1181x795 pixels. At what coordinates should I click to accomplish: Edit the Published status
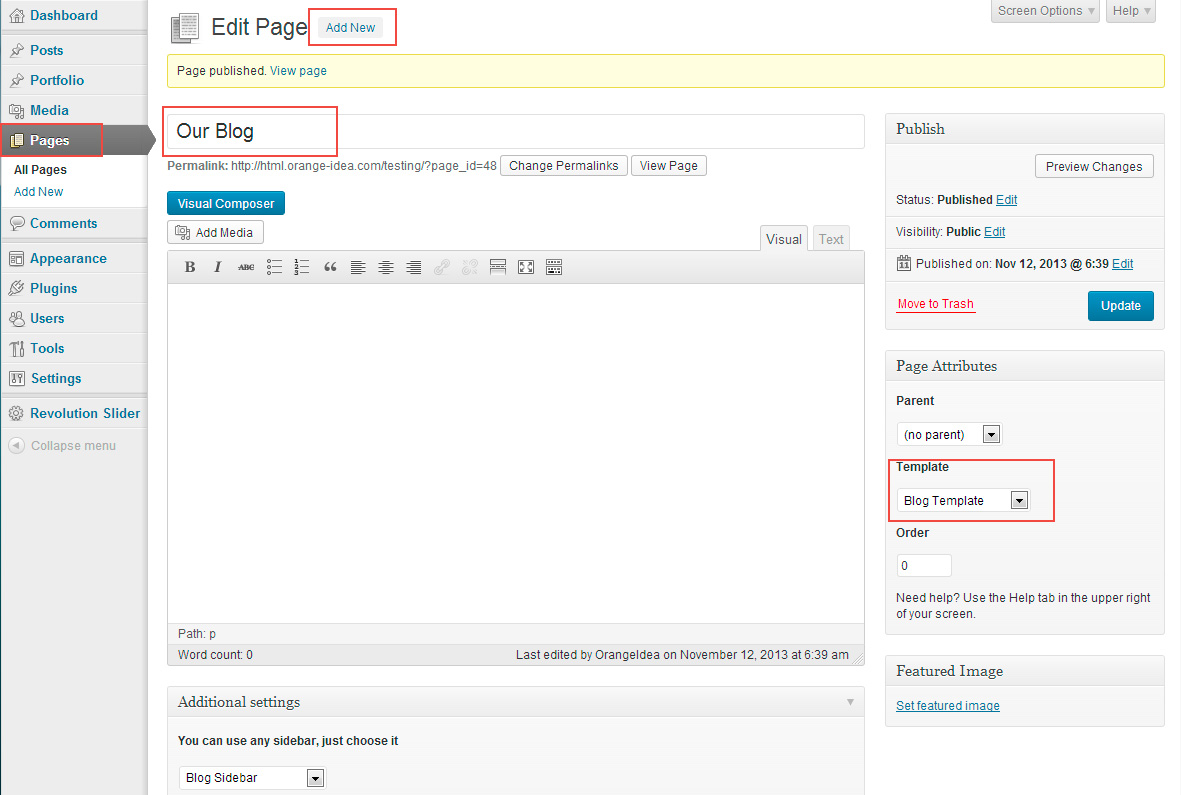pos(1006,200)
